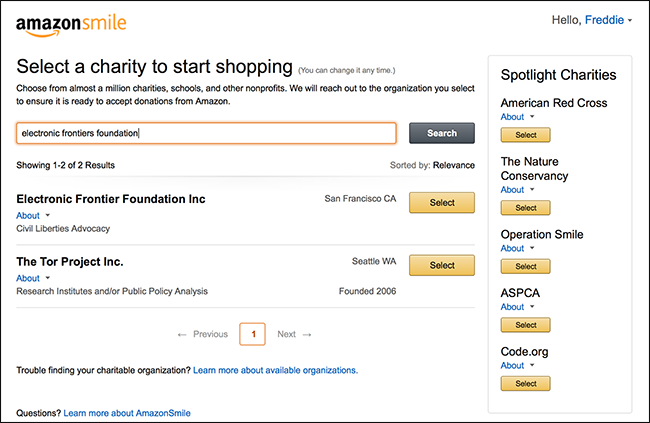Expand About under American Red Cross
This screenshot has height=423, width=650.
coord(517,117)
